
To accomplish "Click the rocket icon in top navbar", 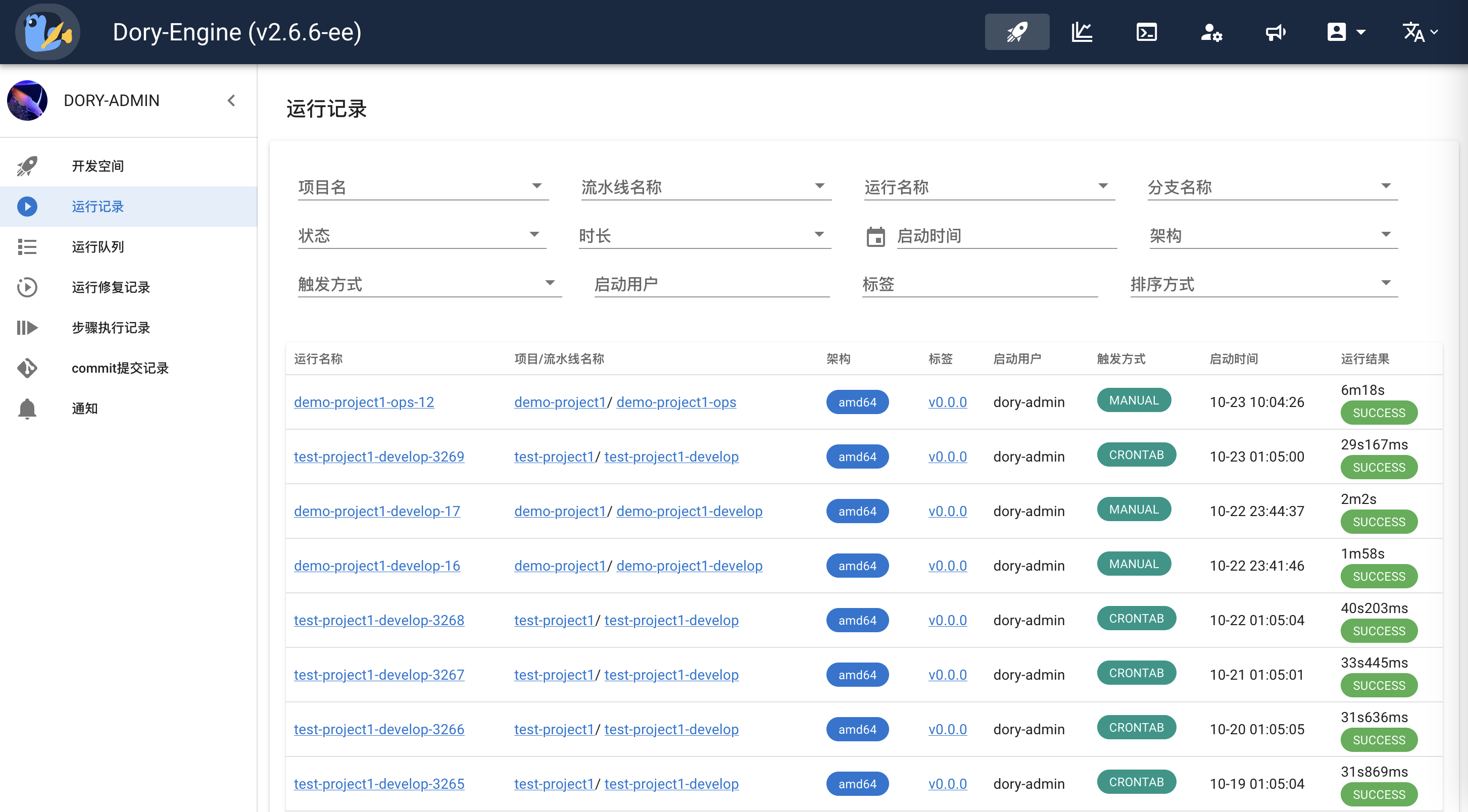I will pos(1017,32).
